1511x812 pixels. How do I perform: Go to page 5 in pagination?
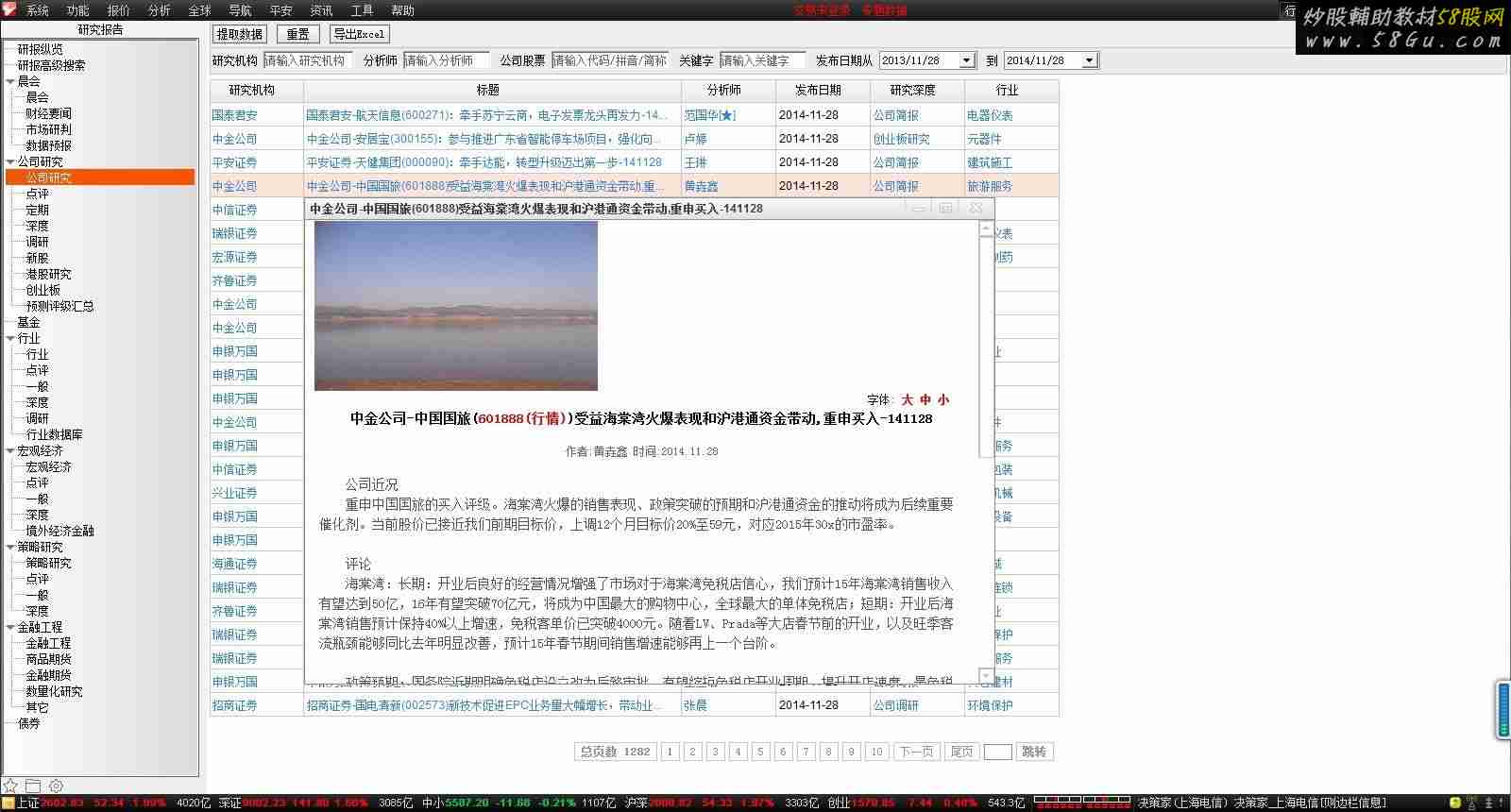[x=760, y=752]
